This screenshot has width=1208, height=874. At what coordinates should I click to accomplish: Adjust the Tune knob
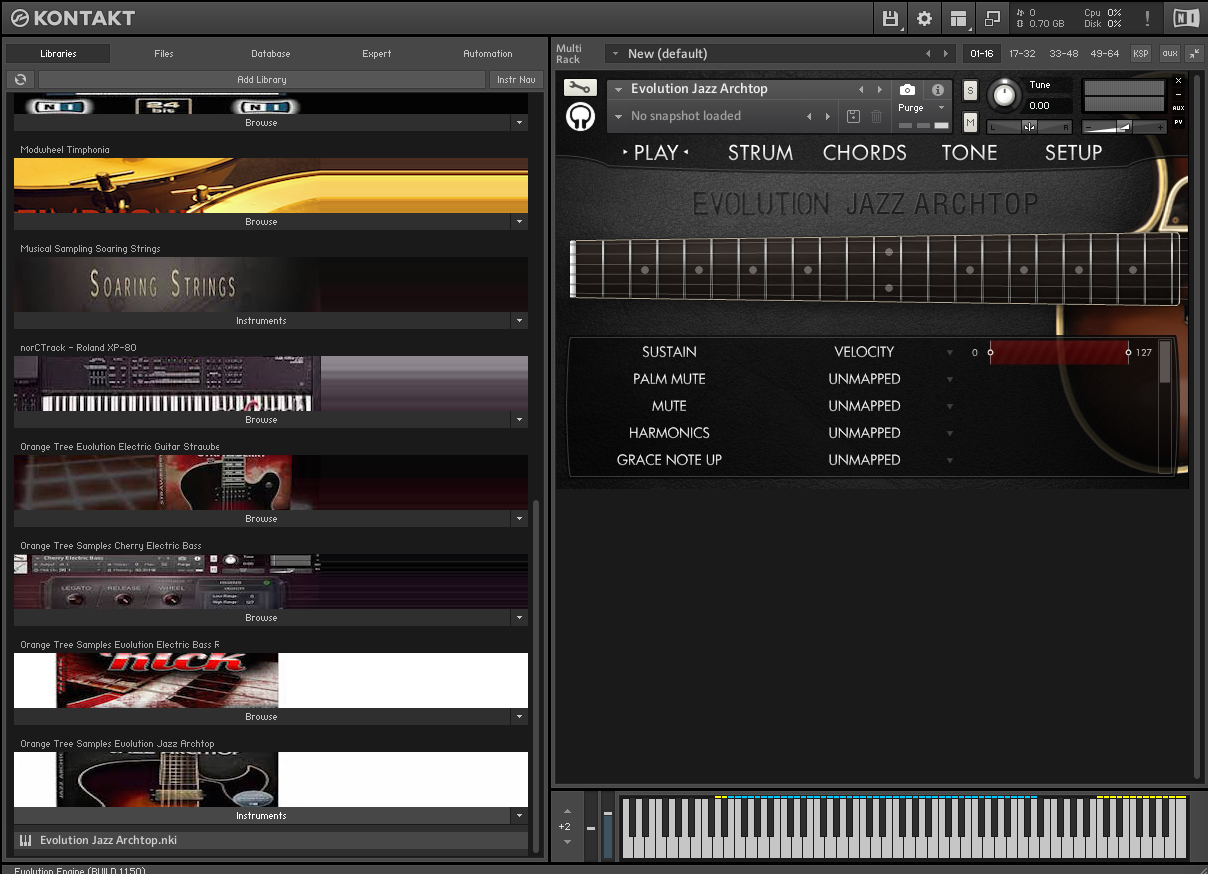[x=1004, y=96]
